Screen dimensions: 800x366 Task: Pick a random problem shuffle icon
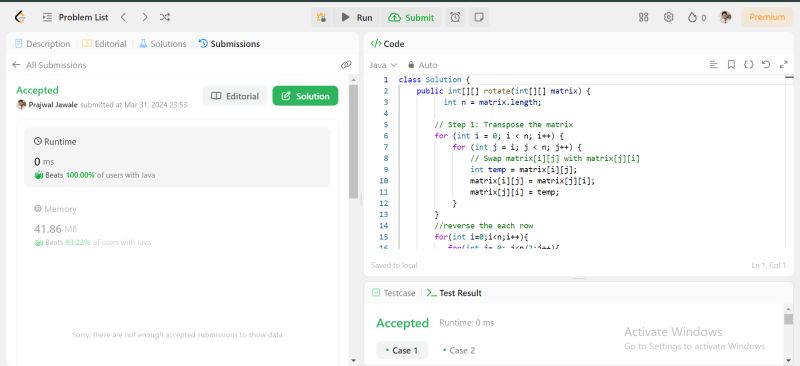click(x=165, y=17)
